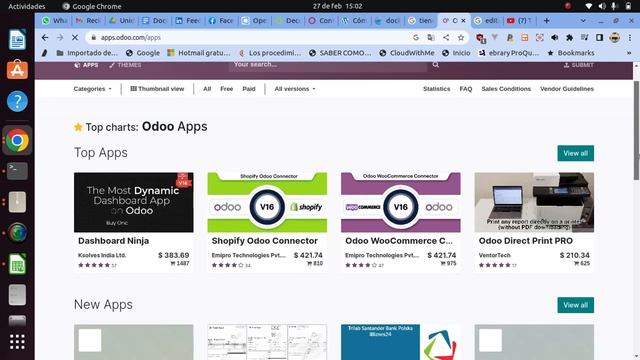This screenshot has width=640, height=360.
Task: Click the address bar URL apps.odoo.com/apps
Action: tap(131, 38)
